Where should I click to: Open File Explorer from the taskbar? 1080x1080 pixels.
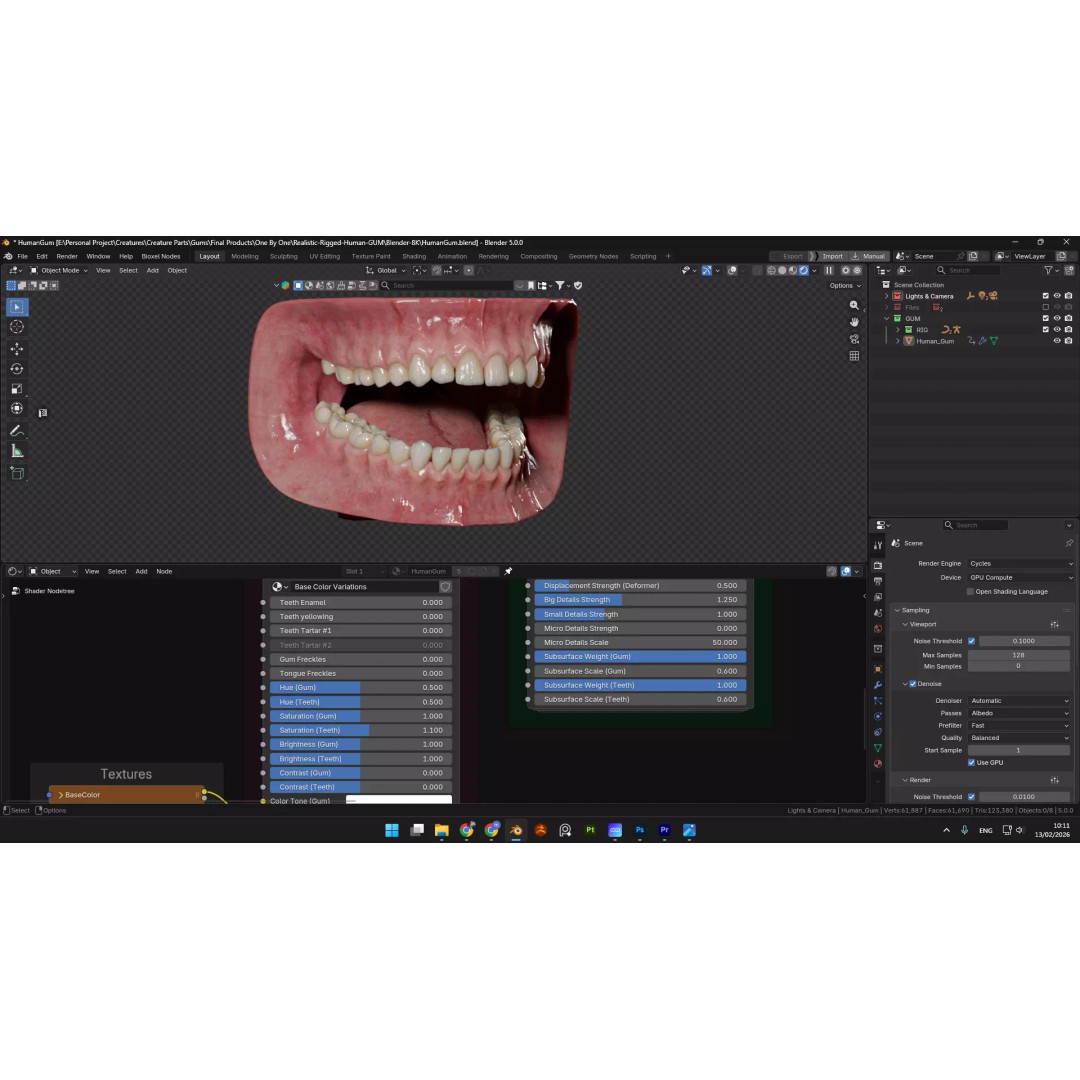[442, 831]
